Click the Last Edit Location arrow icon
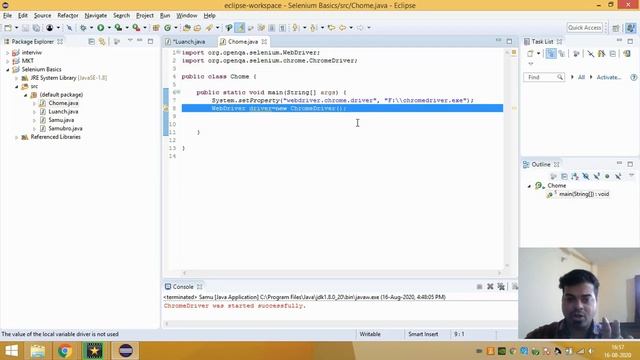 331,28
